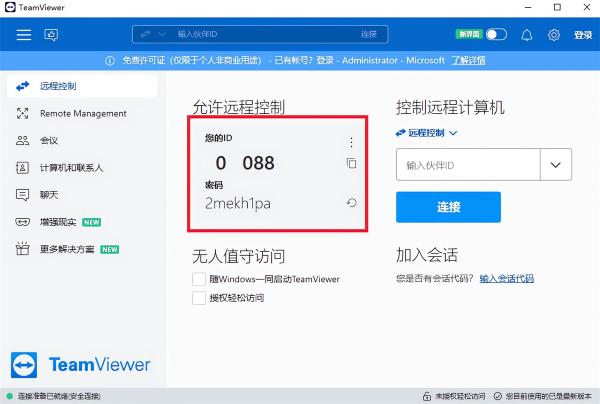This screenshot has height=404, width=600.
Task: Enable 授权轻松访问 checkbox
Action: pyautogui.click(x=199, y=298)
